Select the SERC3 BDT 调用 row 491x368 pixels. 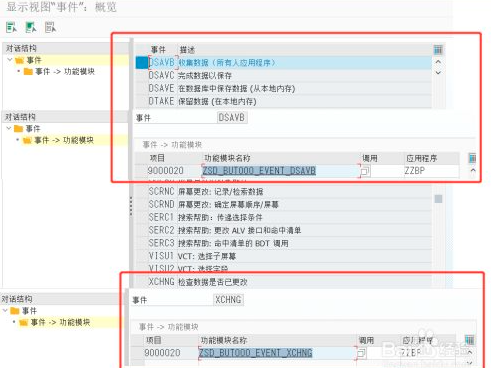[x=284, y=243]
